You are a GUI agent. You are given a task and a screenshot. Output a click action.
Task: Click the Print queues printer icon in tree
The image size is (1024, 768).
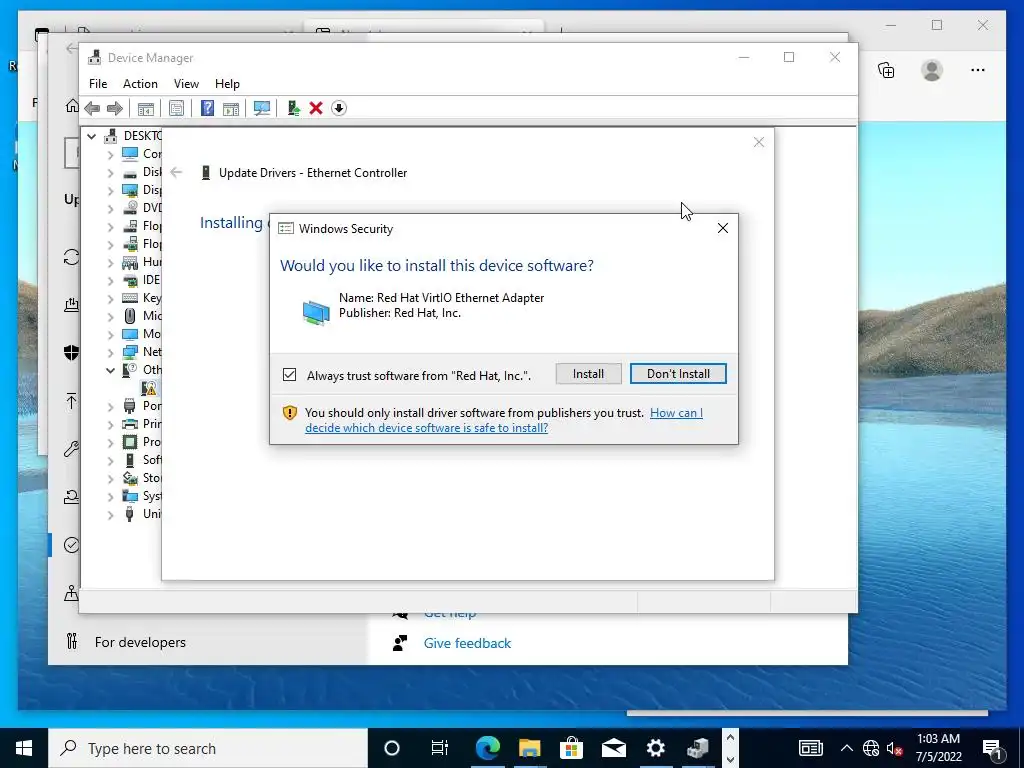[x=131, y=424]
